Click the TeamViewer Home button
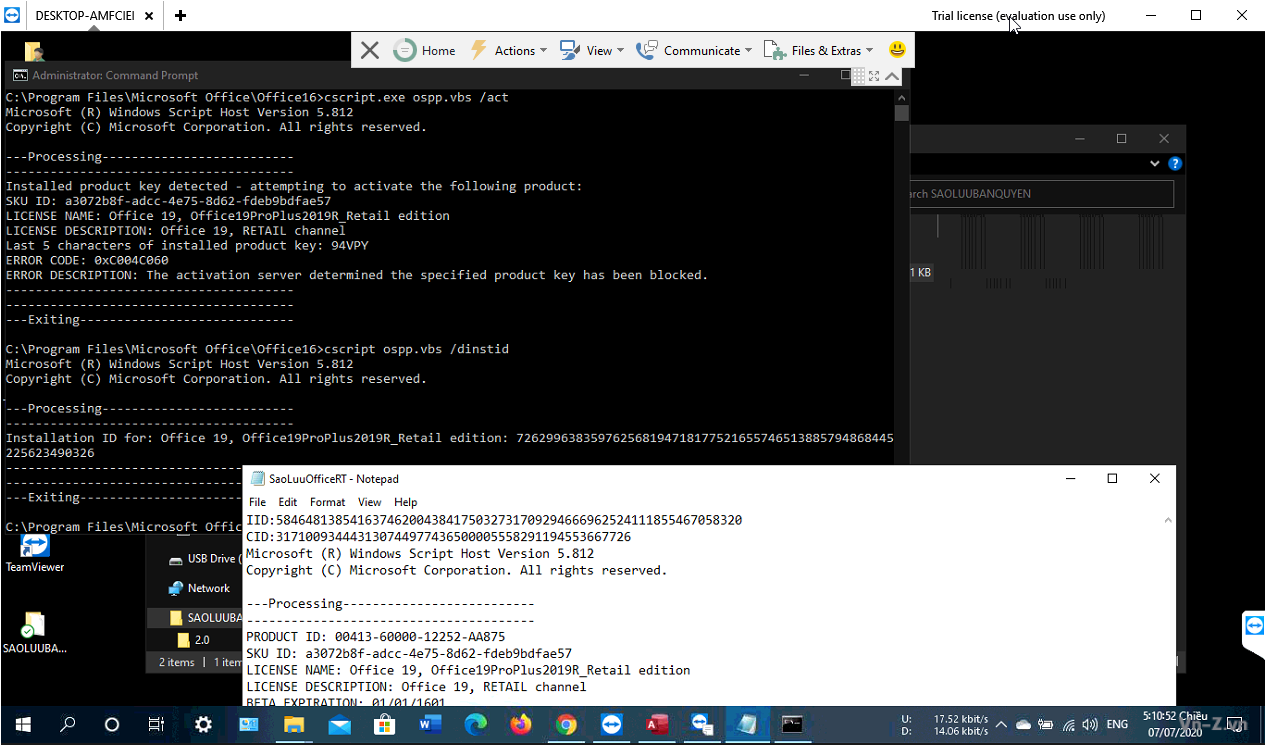The image size is (1266, 746). 425,50
